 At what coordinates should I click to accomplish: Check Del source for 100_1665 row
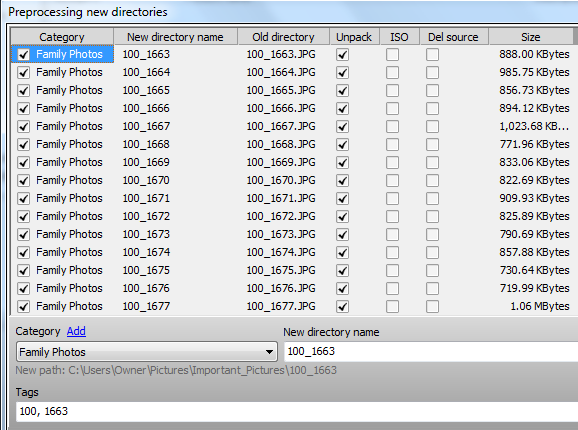tap(432, 91)
